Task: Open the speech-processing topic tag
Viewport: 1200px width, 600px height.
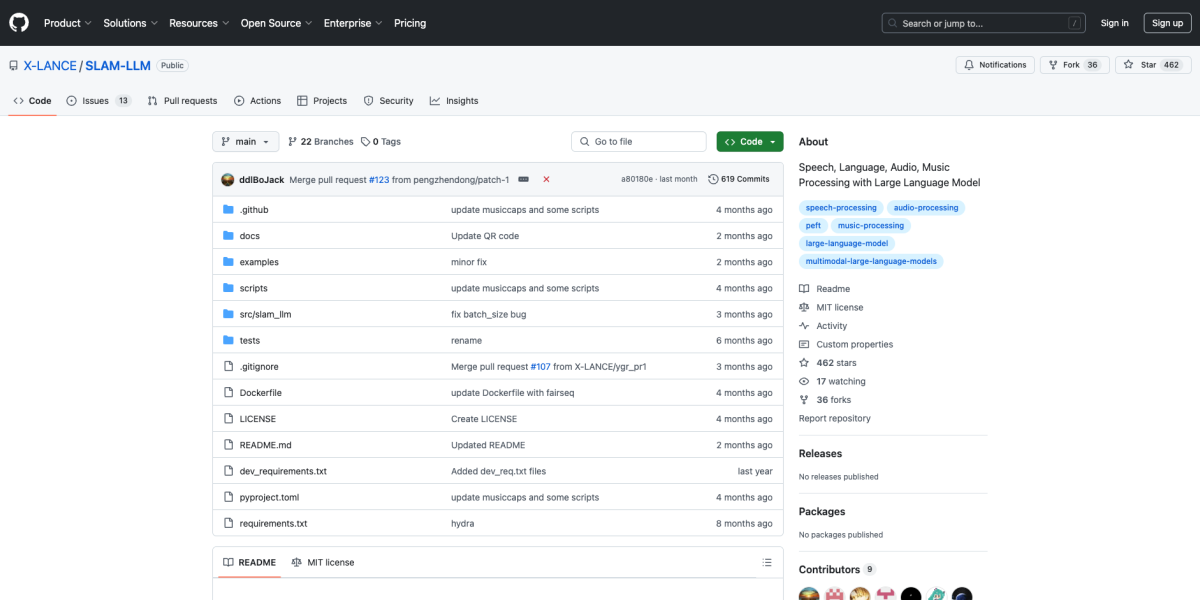Action: (x=840, y=208)
